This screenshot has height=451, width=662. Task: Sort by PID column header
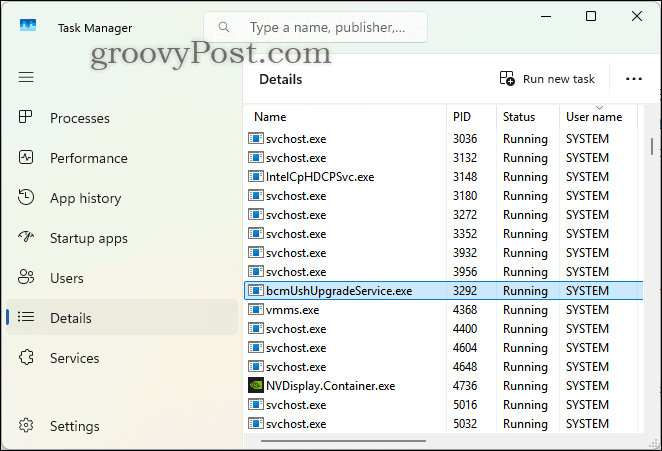pos(471,117)
